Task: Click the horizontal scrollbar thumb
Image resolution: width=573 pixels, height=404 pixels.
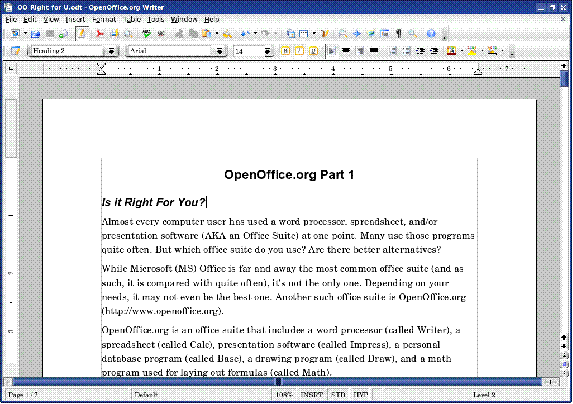Action: pos(277,382)
